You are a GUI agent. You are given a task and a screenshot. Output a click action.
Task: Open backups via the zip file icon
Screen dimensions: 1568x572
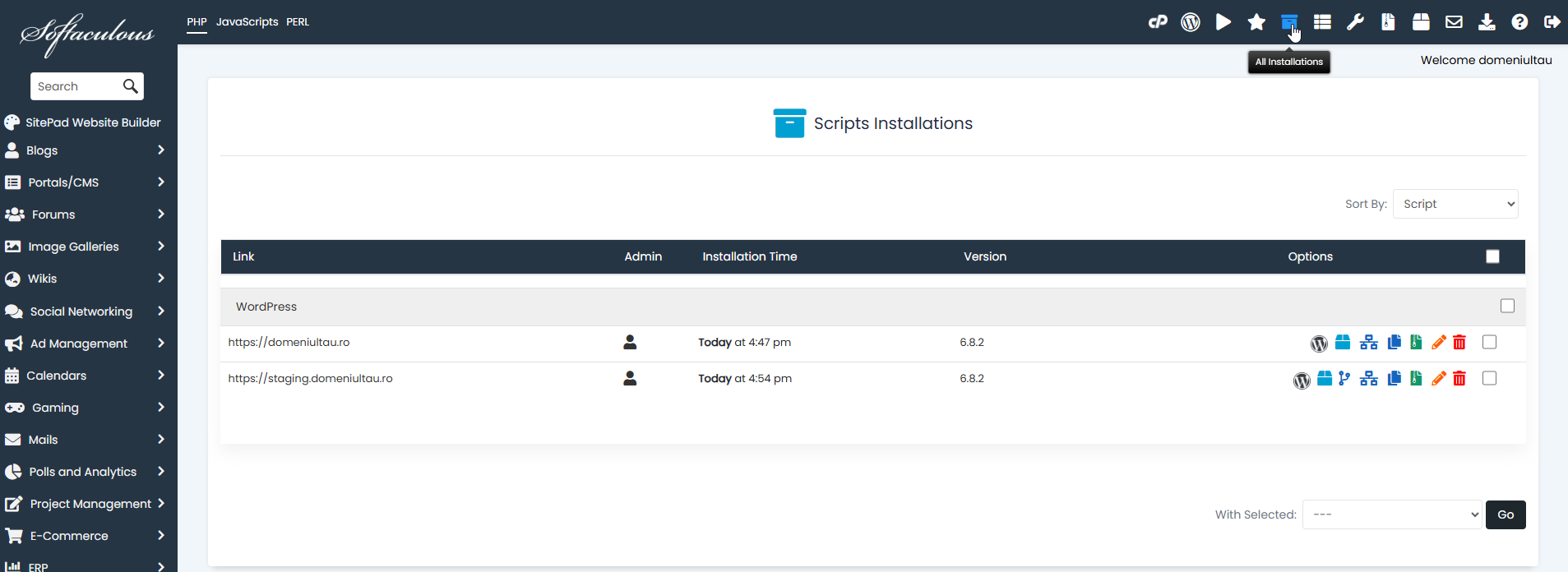1388,22
